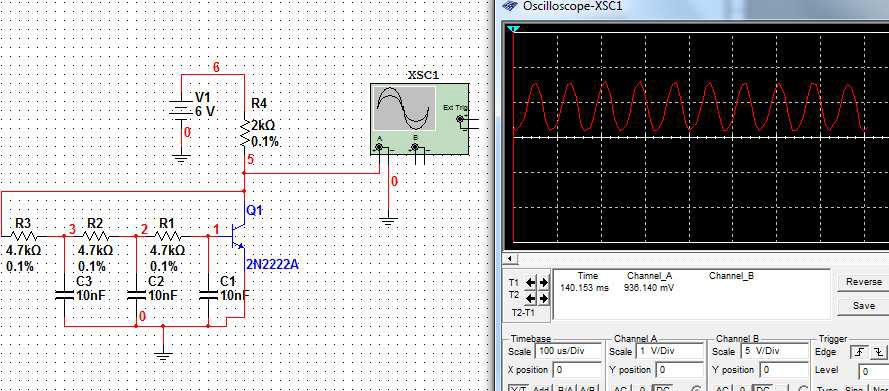
Task: Click the 10nF value label under C3
Action: point(90,295)
